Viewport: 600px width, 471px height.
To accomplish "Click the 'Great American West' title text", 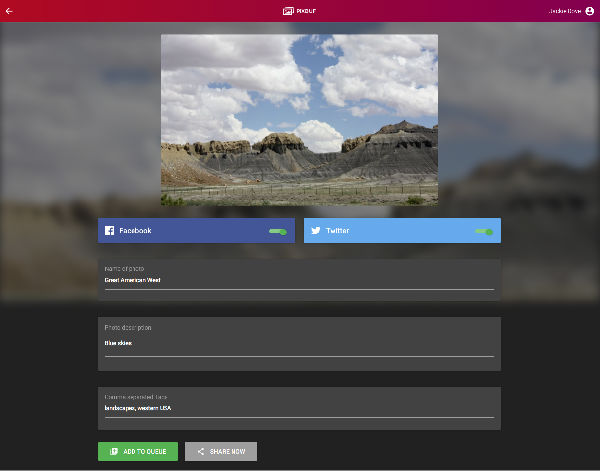I will 132,281.
